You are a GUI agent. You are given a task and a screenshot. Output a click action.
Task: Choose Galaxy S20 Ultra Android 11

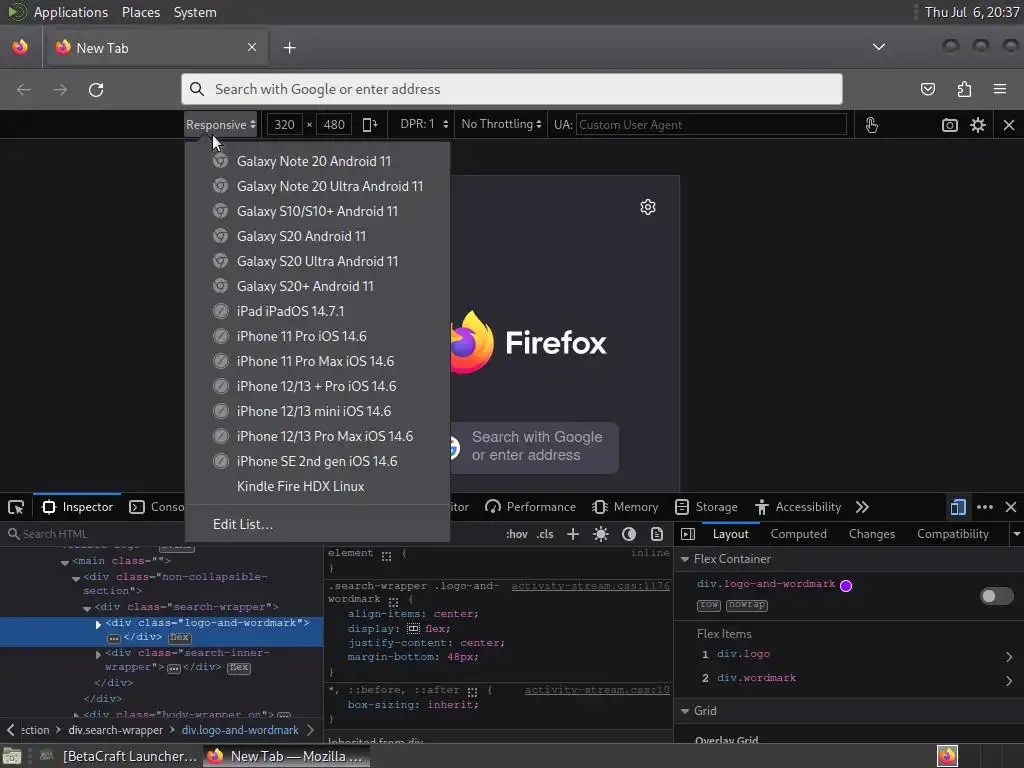point(317,261)
